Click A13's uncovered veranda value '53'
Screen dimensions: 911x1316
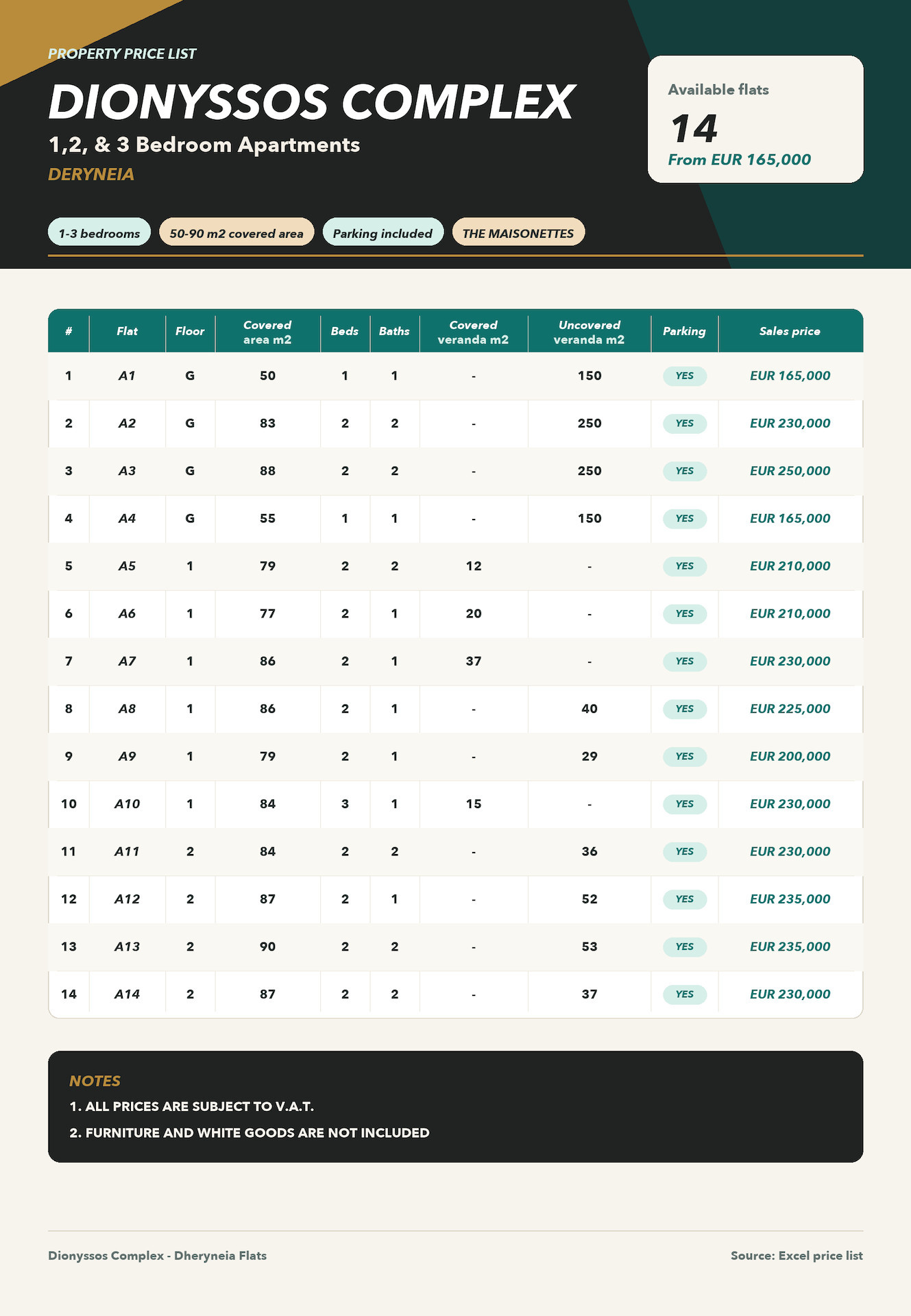pos(590,947)
